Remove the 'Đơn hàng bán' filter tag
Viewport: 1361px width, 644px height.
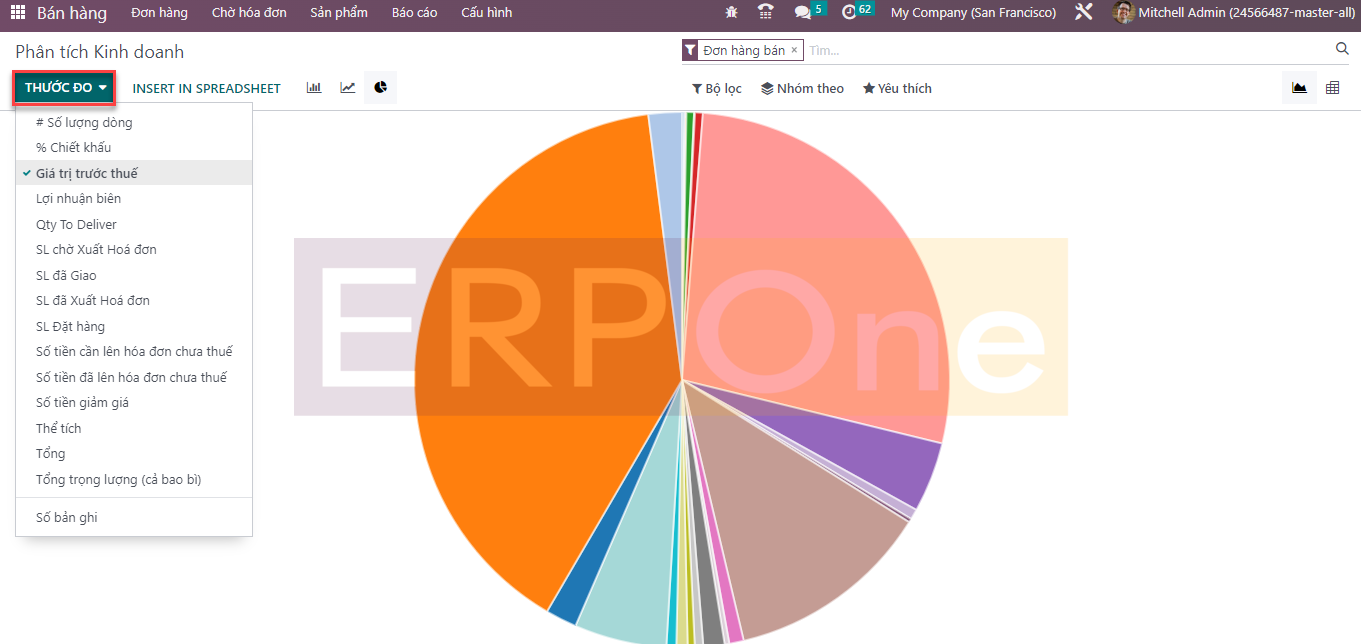pyautogui.click(x=795, y=50)
